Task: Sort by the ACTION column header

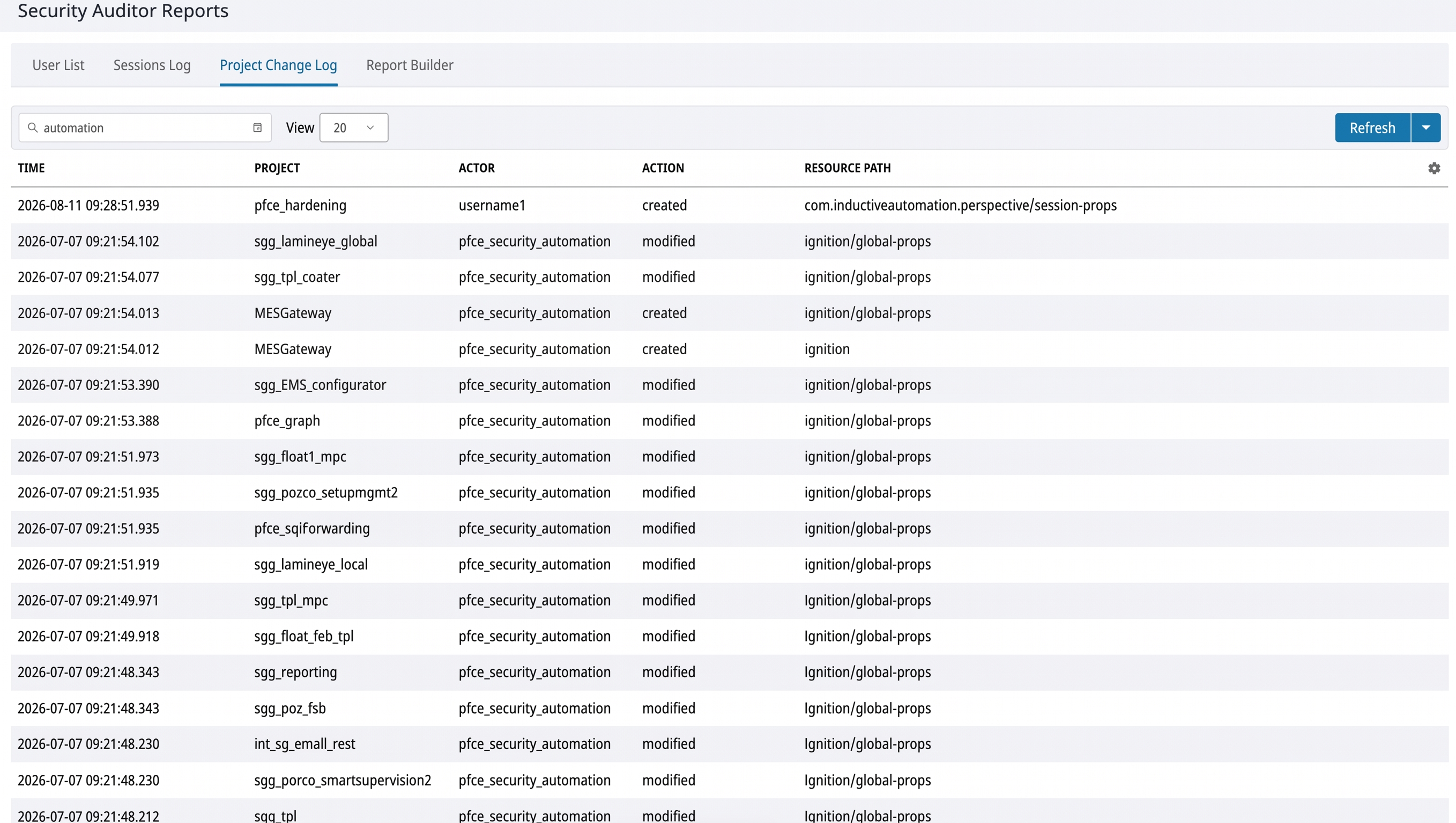Action: [663, 168]
